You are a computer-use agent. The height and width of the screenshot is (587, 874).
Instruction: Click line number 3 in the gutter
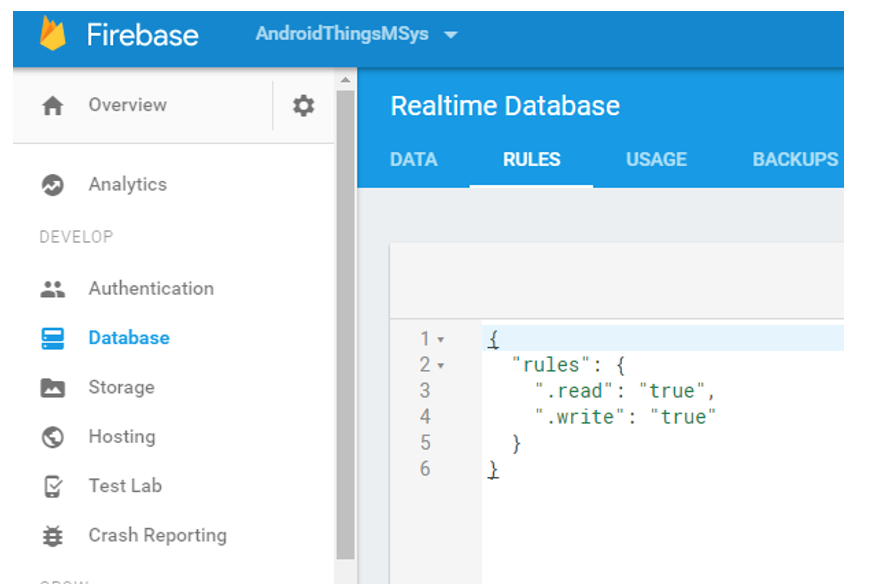point(425,391)
